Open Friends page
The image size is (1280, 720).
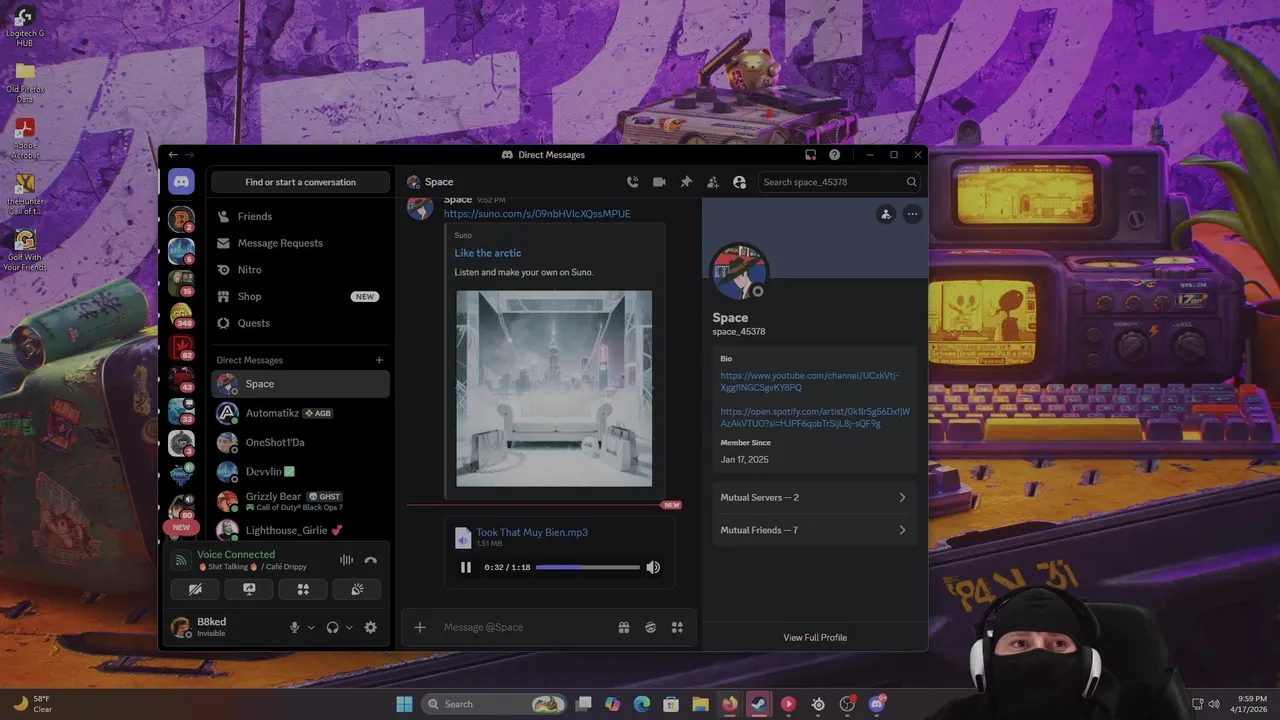point(300,216)
